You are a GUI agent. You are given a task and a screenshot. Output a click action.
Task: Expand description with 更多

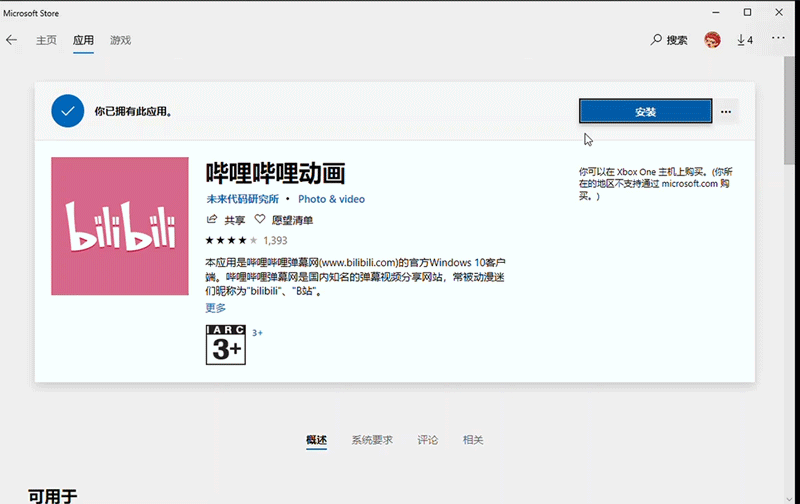pyautogui.click(x=215, y=308)
